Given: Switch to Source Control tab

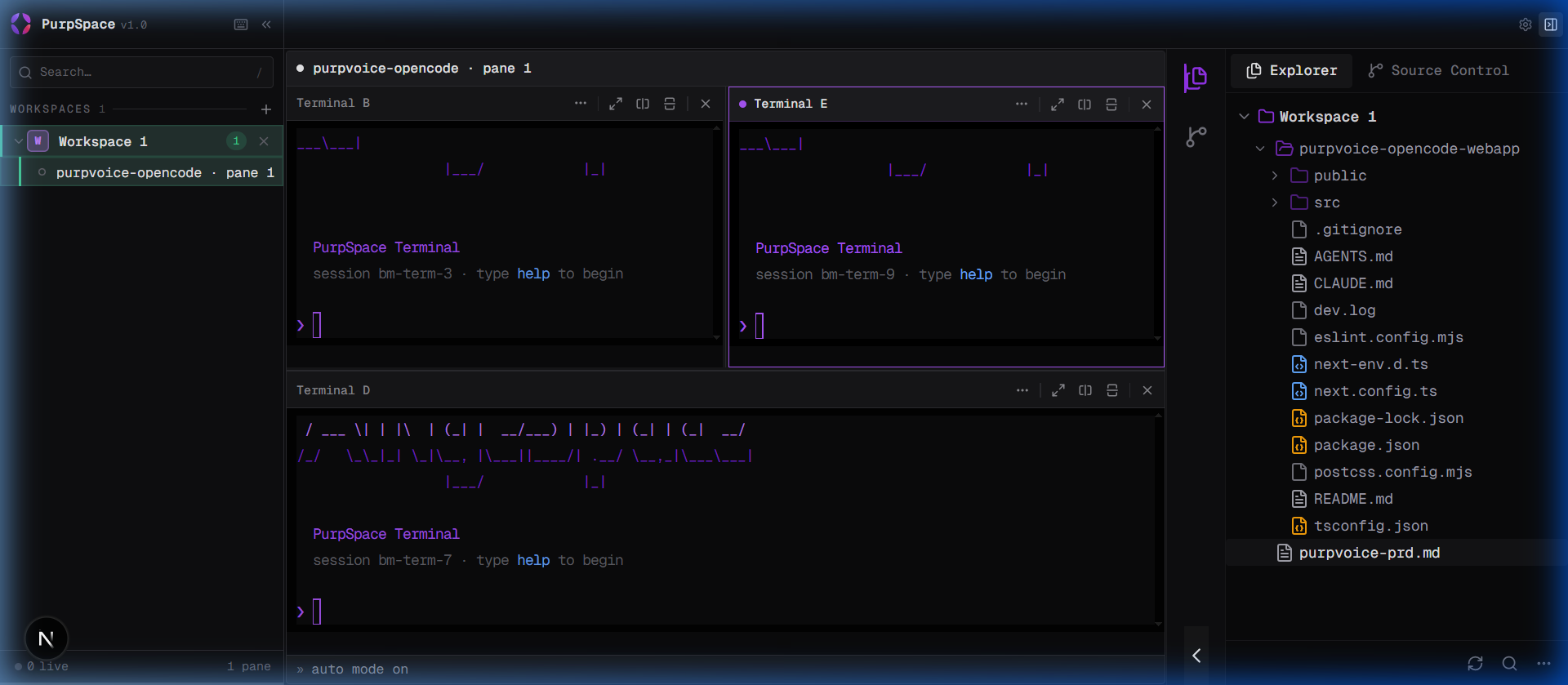Looking at the screenshot, I should [x=1438, y=71].
